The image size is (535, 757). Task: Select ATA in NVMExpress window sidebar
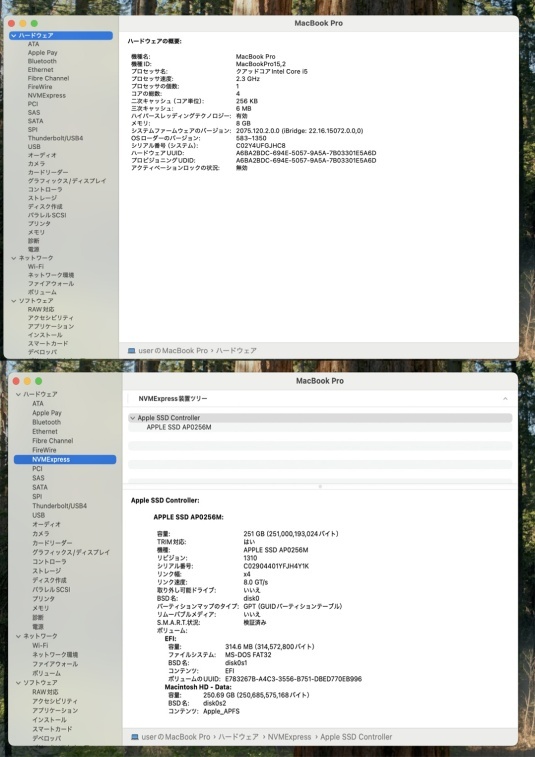[38, 404]
